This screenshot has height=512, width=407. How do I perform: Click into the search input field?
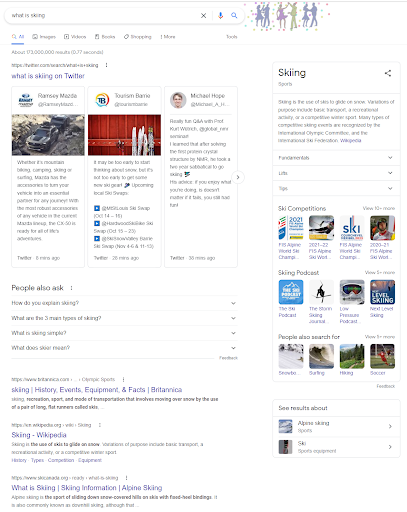click(103, 15)
